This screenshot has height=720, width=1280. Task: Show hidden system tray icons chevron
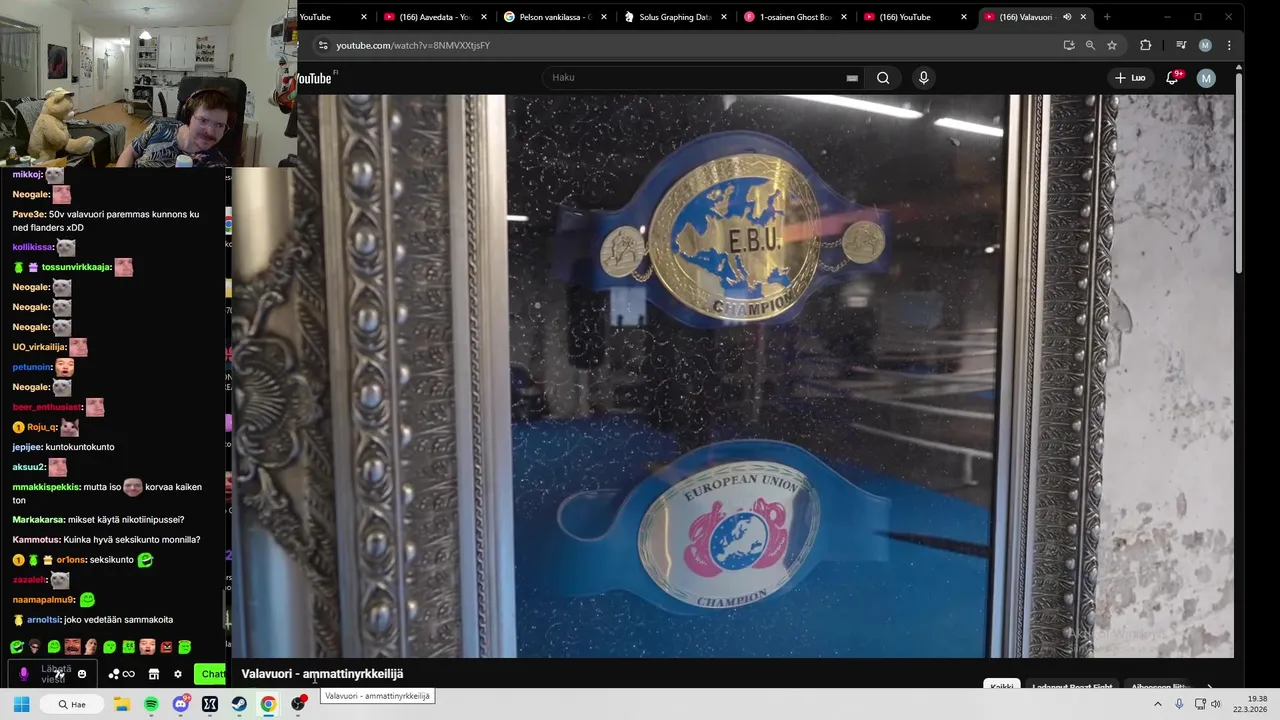1158,704
